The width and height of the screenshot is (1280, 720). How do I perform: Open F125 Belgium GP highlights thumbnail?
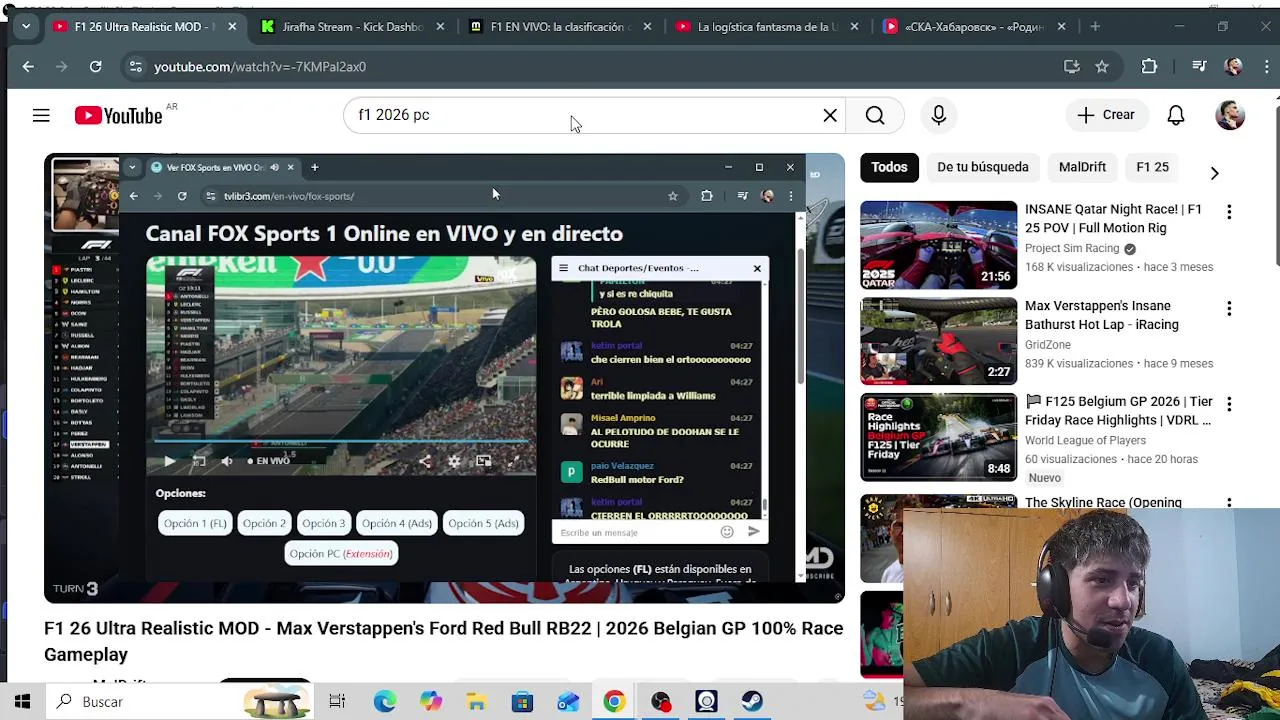click(x=938, y=437)
